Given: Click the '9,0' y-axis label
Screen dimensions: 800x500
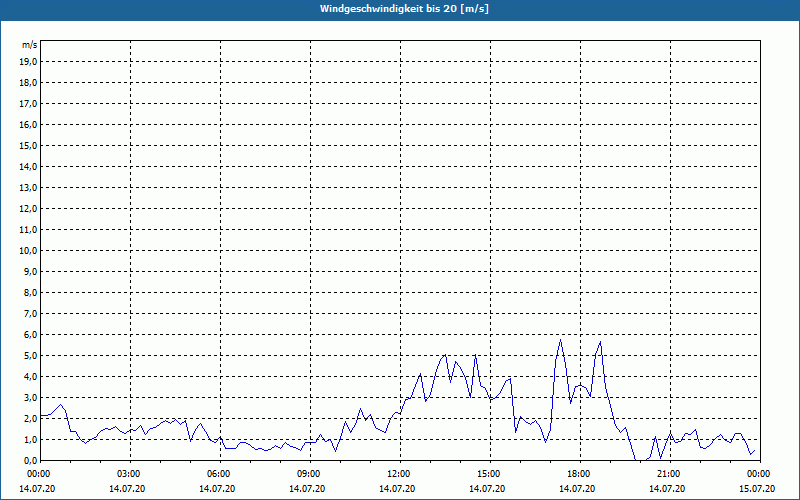Looking at the screenshot, I should [30, 271].
